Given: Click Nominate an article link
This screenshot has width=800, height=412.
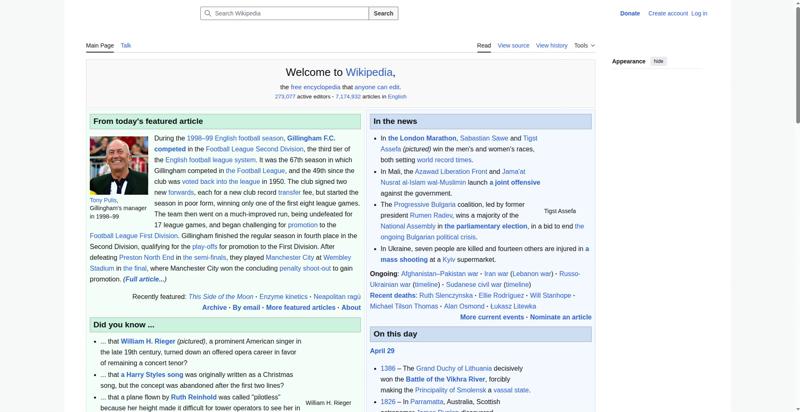Looking at the screenshot, I should (560, 317).
